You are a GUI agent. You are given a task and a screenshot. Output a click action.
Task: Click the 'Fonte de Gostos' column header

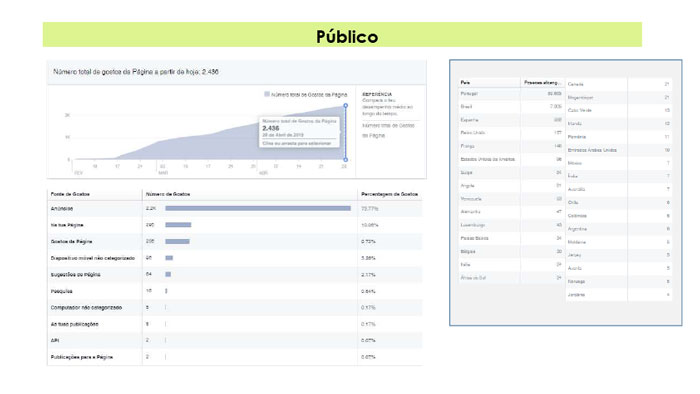[x=70, y=194]
